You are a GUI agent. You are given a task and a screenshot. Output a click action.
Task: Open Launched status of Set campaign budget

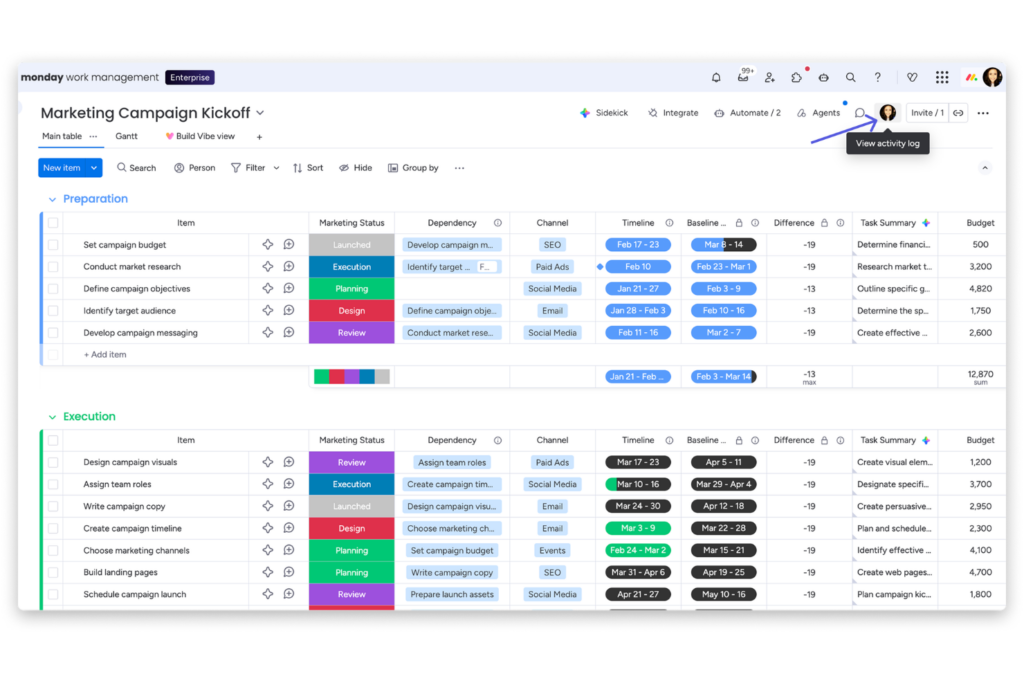[351, 245]
